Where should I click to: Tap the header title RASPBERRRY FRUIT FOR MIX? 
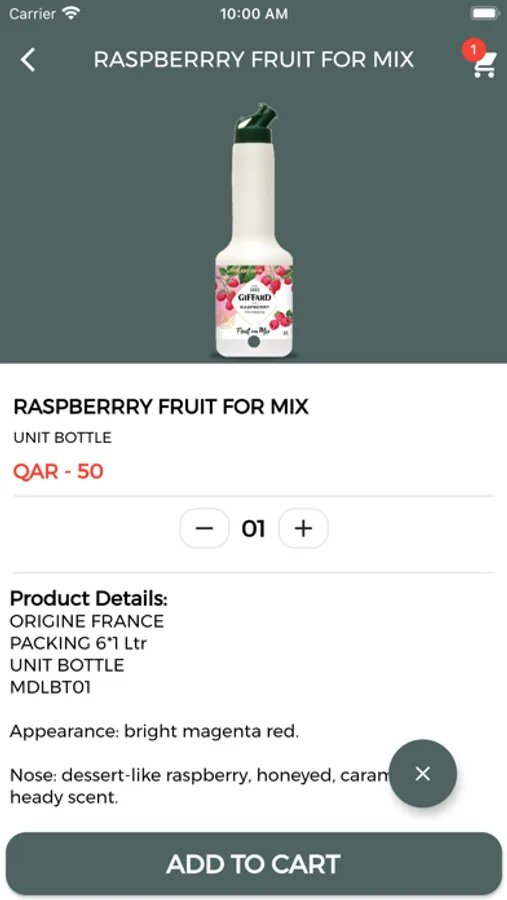click(x=254, y=60)
